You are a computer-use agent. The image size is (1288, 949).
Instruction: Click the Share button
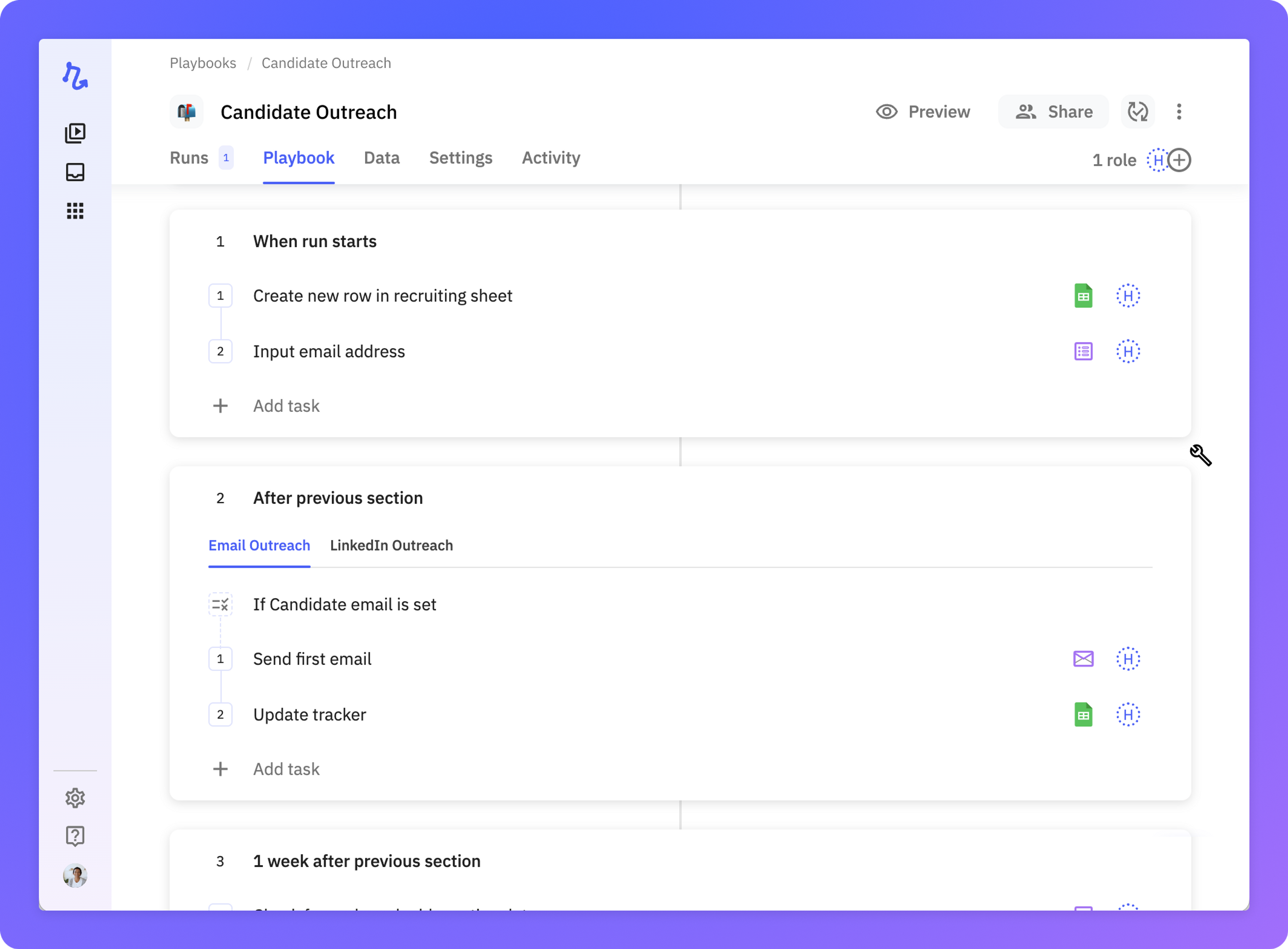point(1054,111)
